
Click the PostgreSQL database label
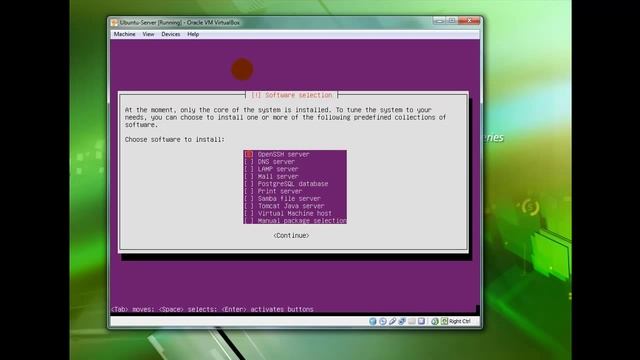[x=293, y=184]
